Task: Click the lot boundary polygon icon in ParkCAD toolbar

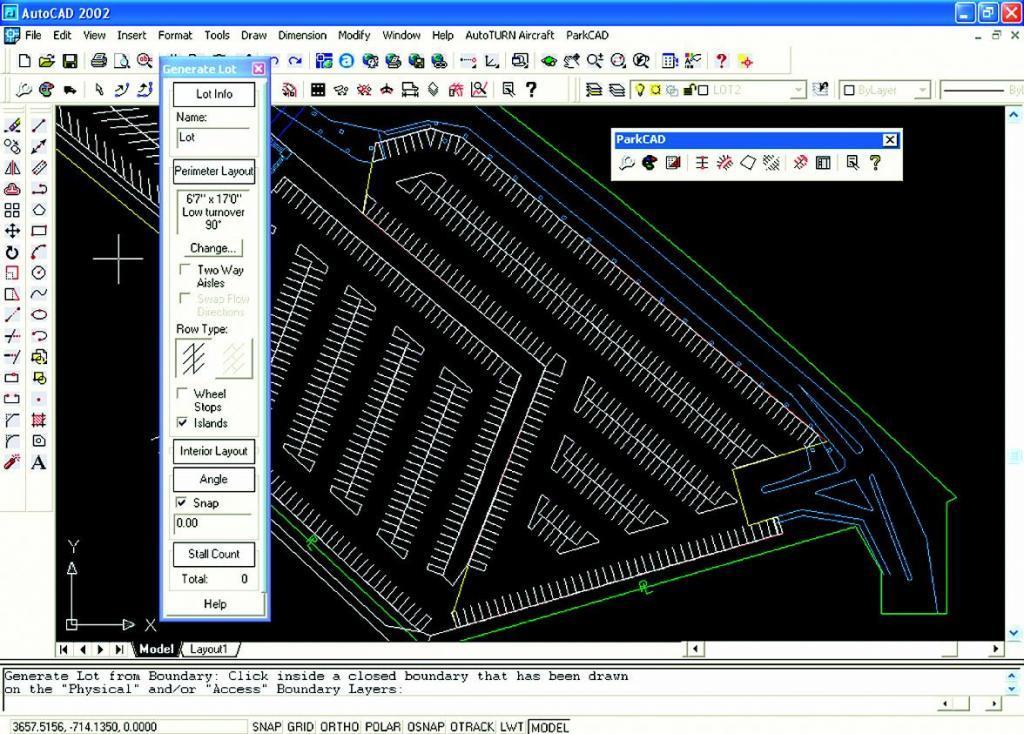Action: click(748, 163)
